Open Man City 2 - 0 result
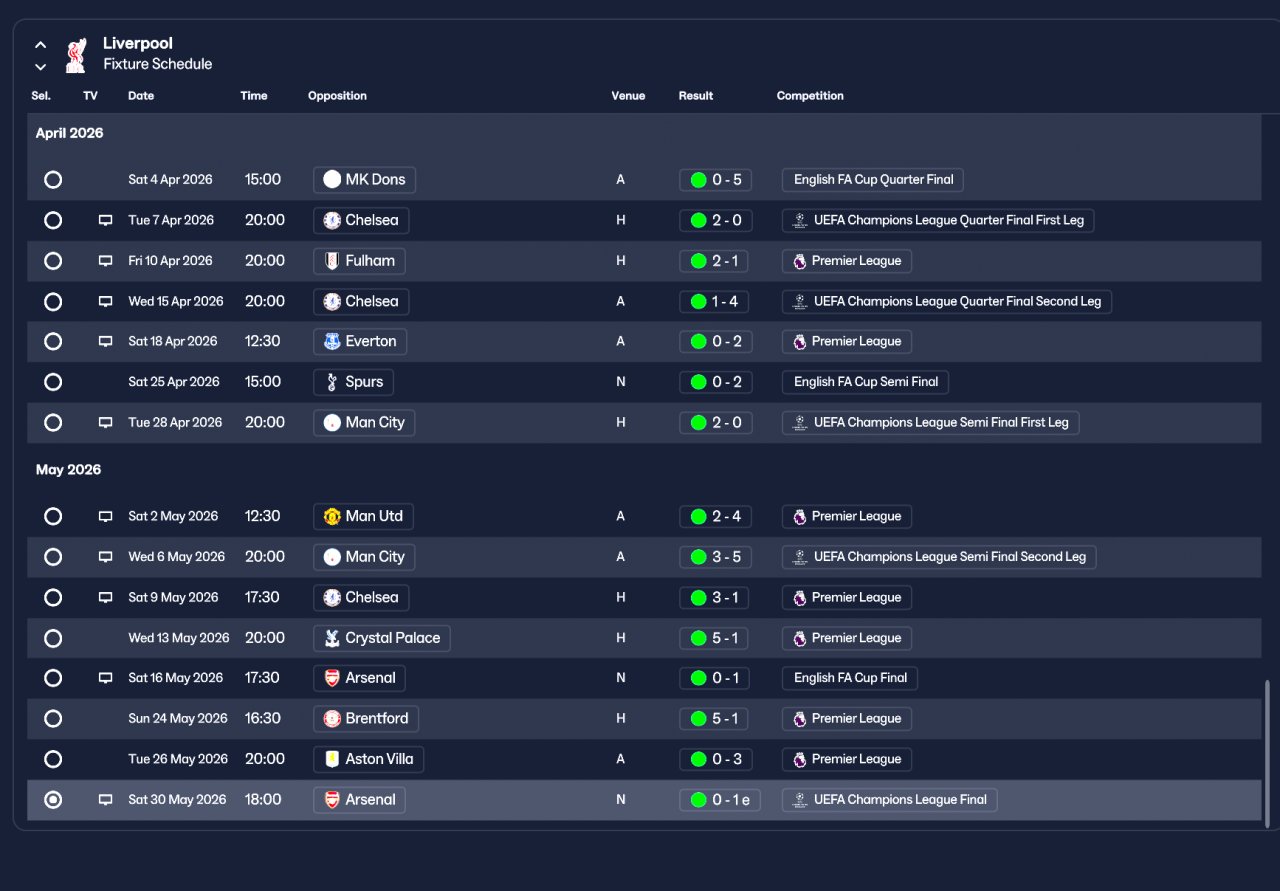Image resolution: width=1280 pixels, height=891 pixels. coord(716,422)
